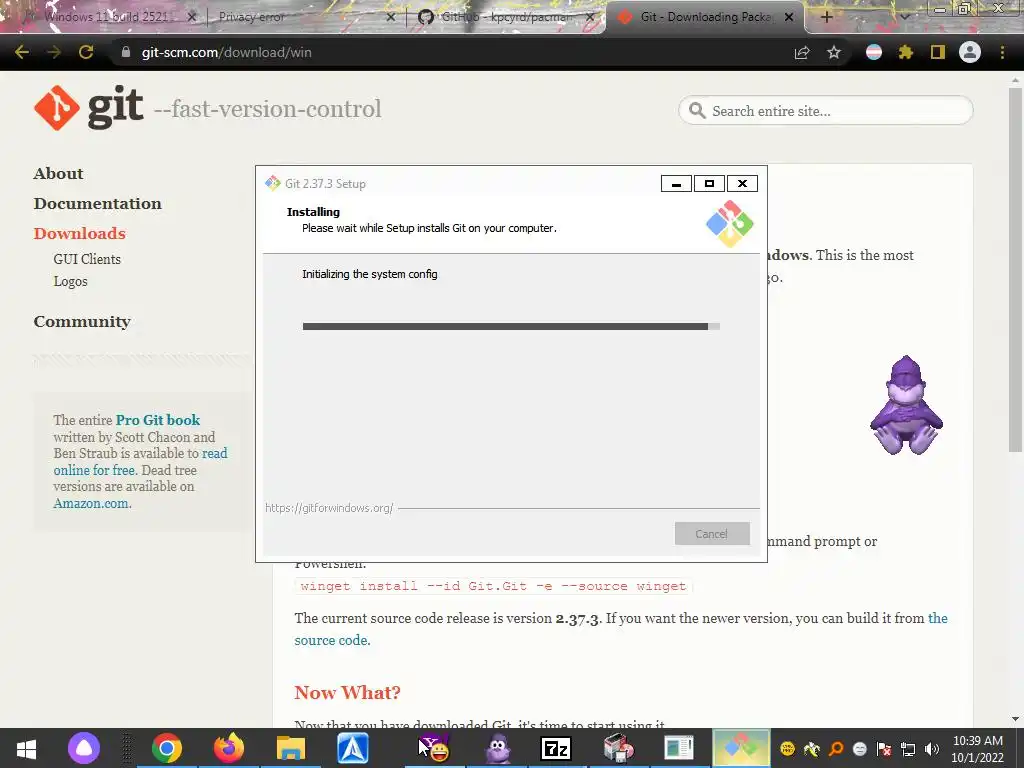
Task: Open the Chrome three-dot menu
Action: [1002, 52]
